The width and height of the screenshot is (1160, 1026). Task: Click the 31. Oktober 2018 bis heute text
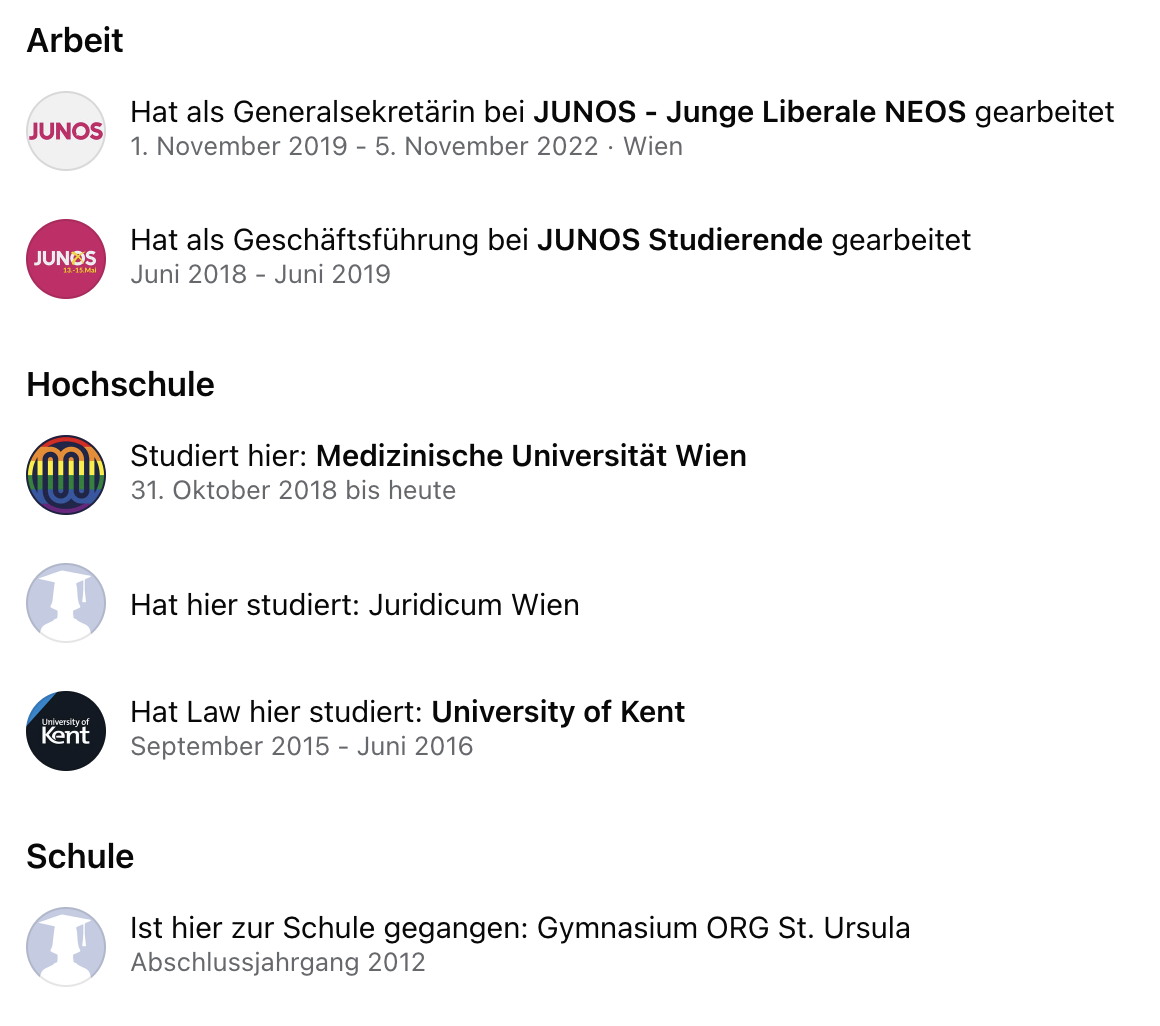[293, 490]
